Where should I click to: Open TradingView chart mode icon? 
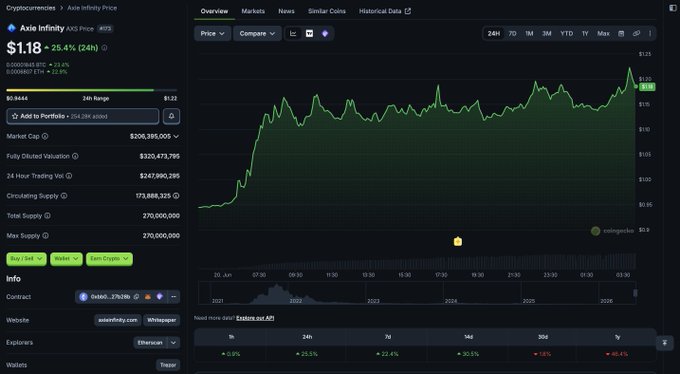coord(309,33)
